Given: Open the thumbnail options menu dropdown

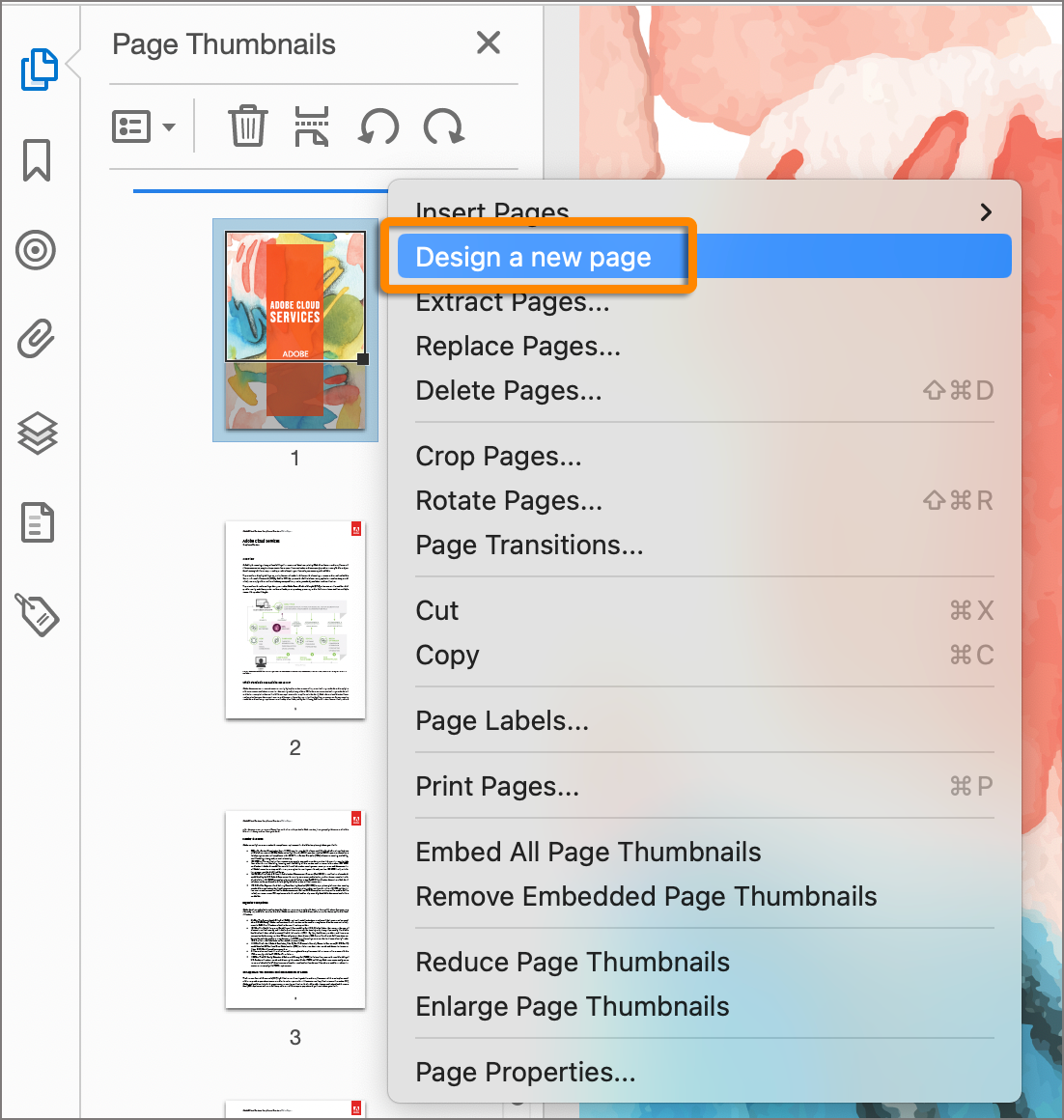Looking at the screenshot, I should [x=144, y=127].
